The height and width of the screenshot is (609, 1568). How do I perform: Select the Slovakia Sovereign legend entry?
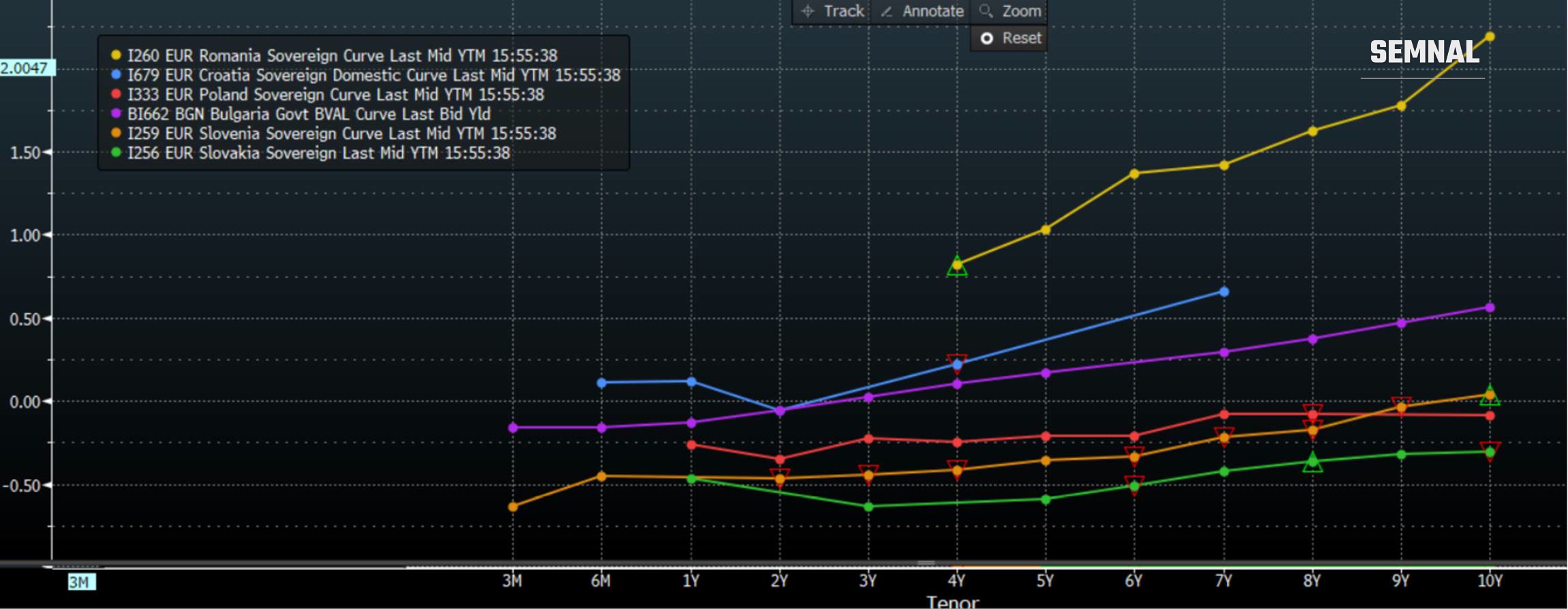[311, 153]
